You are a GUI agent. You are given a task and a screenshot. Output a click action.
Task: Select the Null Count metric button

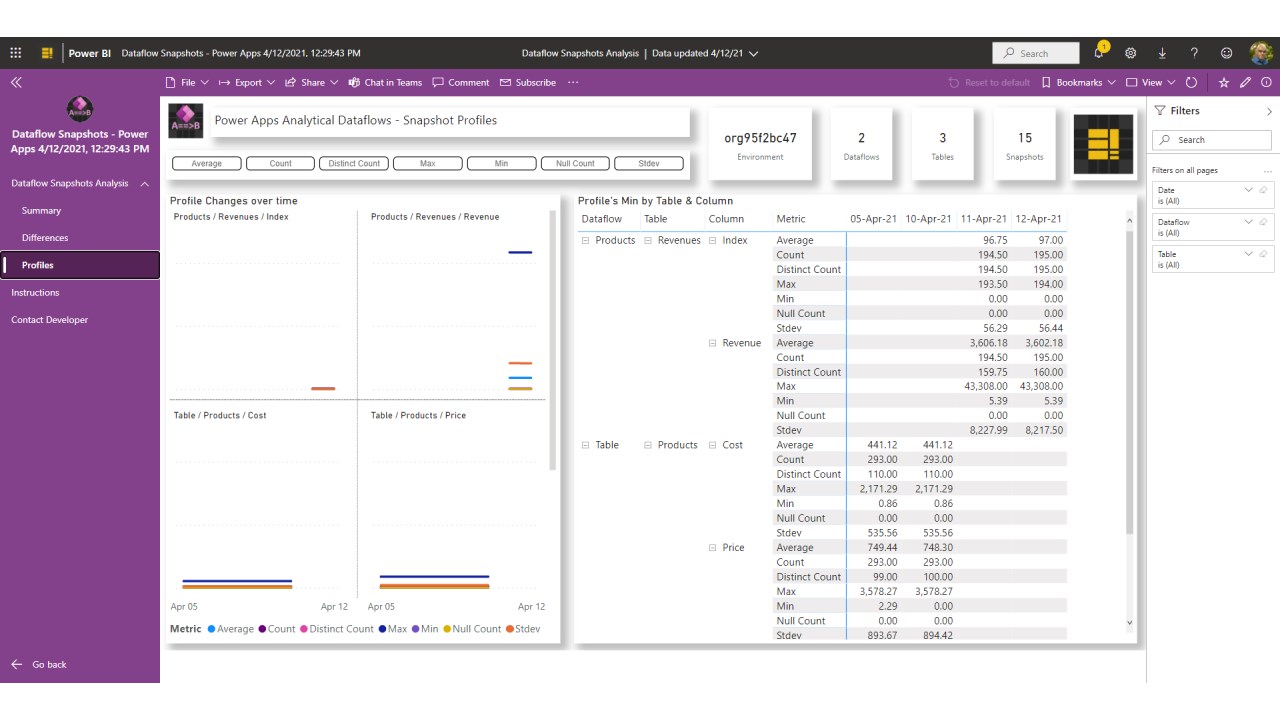click(x=575, y=163)
